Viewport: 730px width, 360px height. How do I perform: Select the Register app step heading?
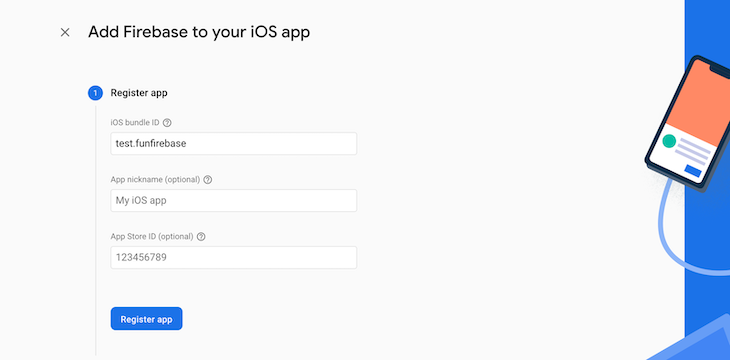coord(139,93)
